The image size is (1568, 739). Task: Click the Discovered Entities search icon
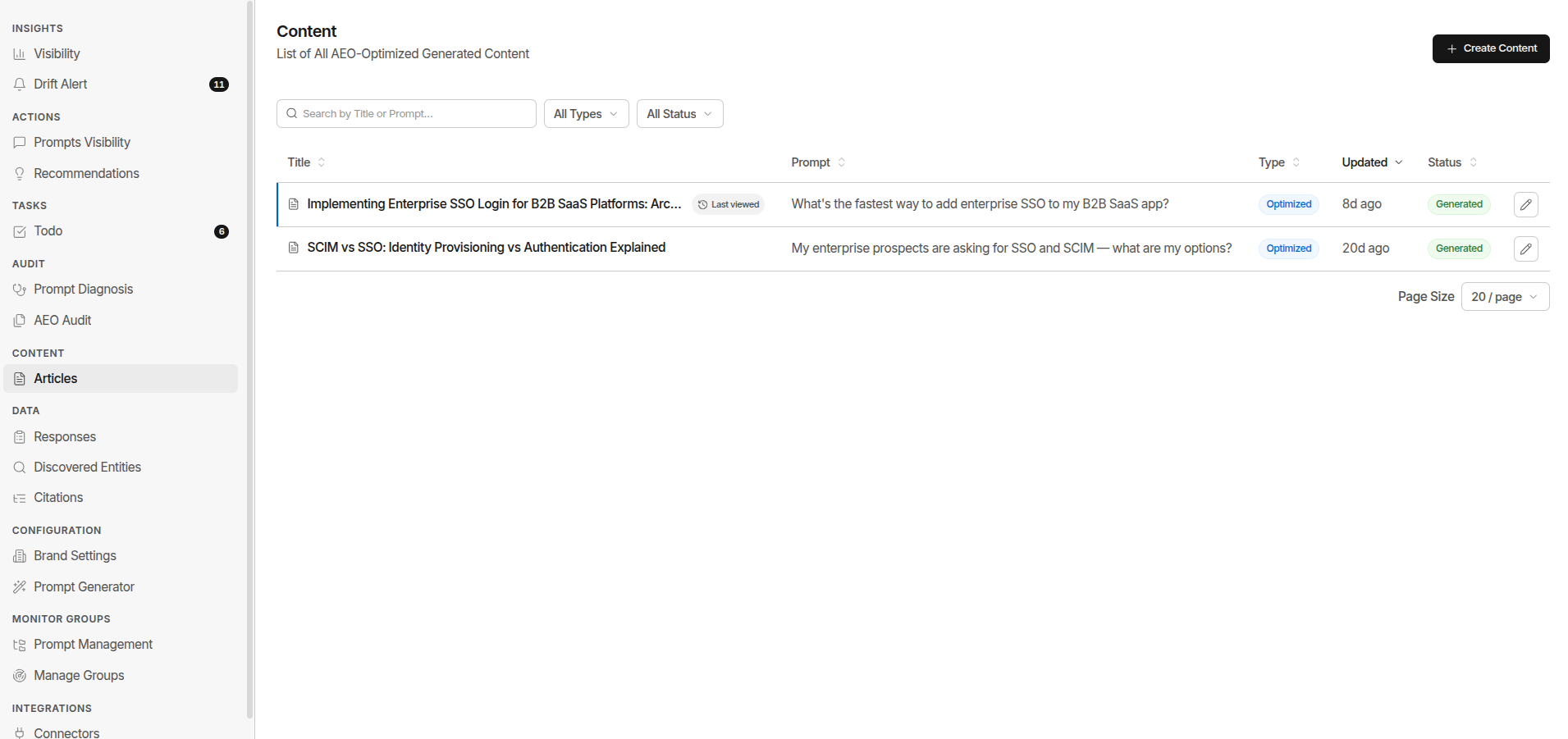point(20,468)
